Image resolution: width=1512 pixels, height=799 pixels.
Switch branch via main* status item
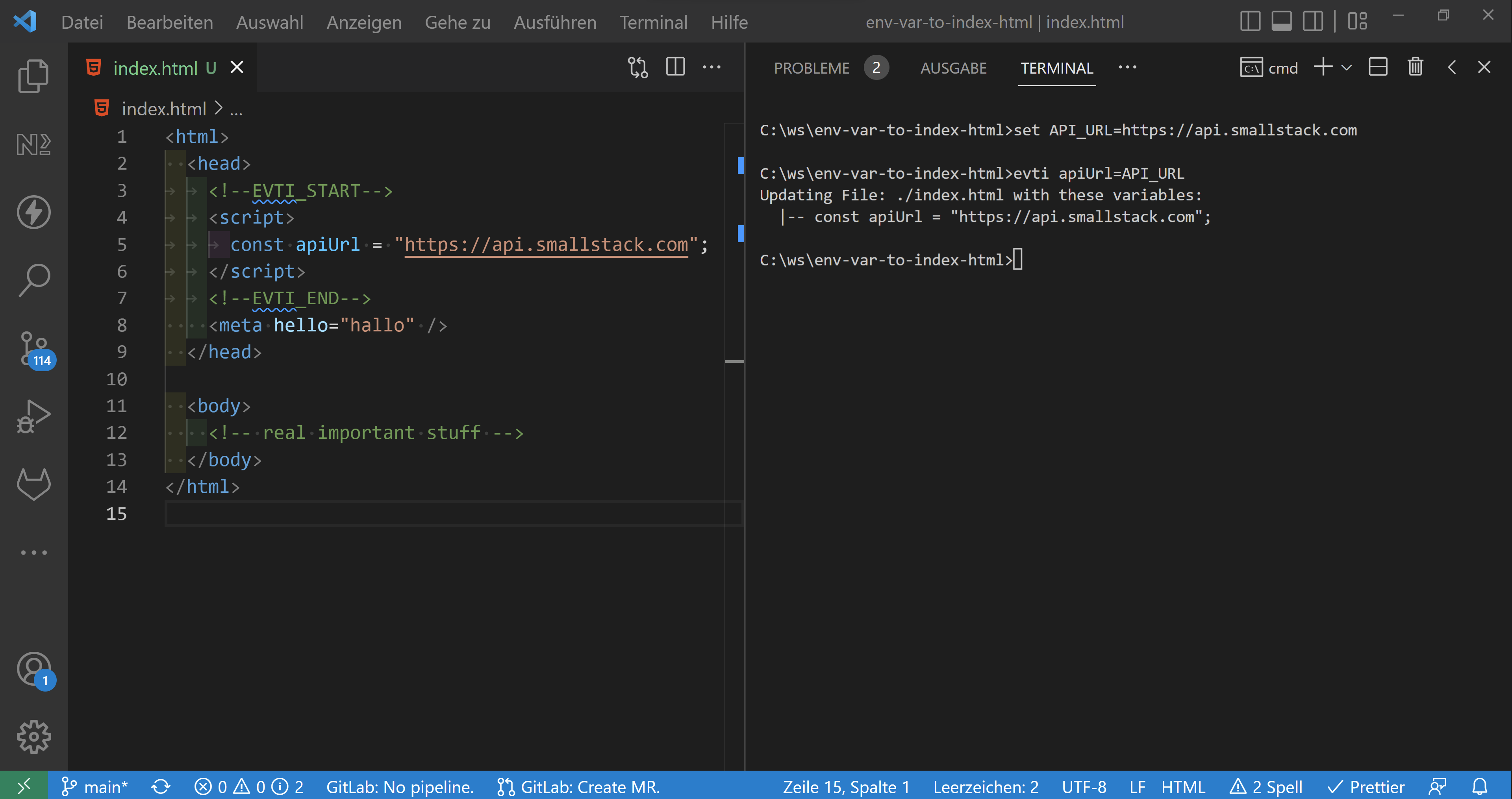pos(94,786)
